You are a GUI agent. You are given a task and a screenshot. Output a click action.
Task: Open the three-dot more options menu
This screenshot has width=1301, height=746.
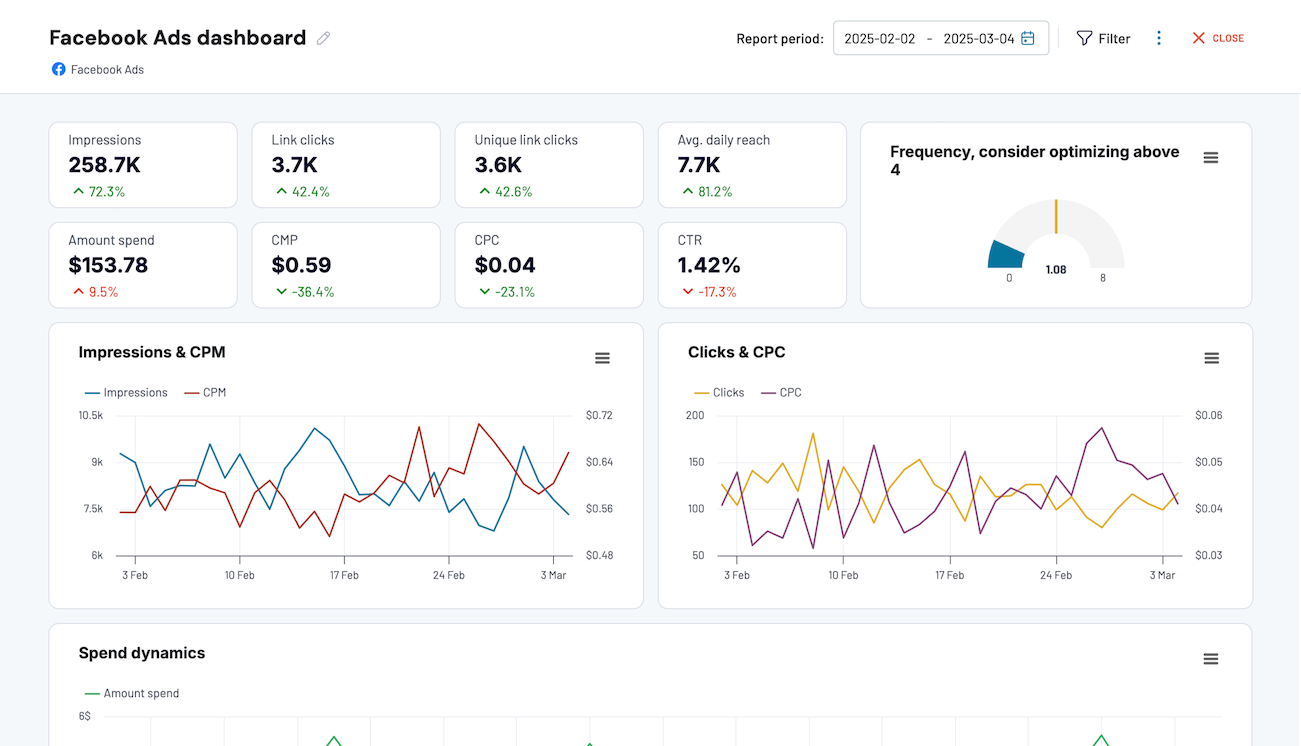1159,37
